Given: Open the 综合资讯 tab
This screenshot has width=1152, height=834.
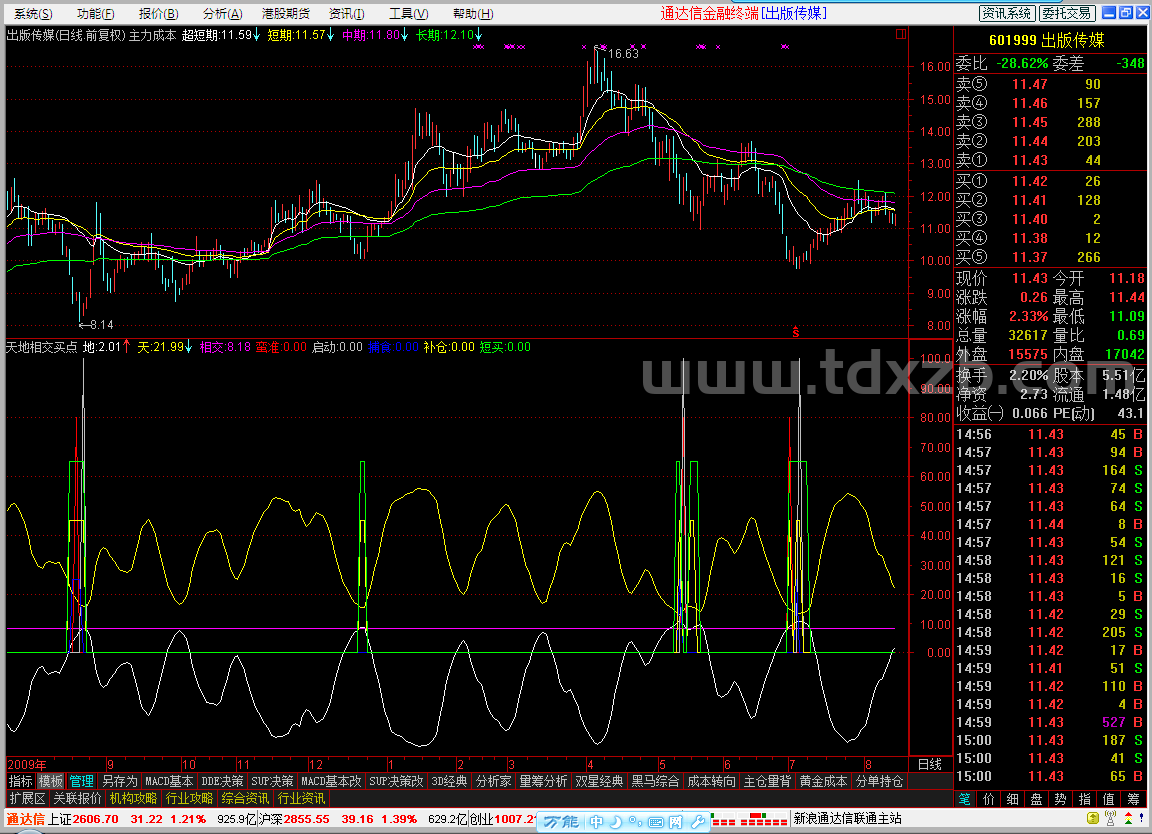Looking at the screenshot, I should (x=245, y=798).
